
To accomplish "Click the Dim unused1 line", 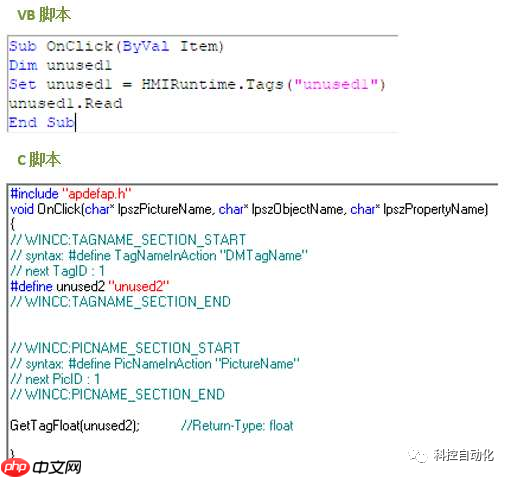I will pos(60,65).
